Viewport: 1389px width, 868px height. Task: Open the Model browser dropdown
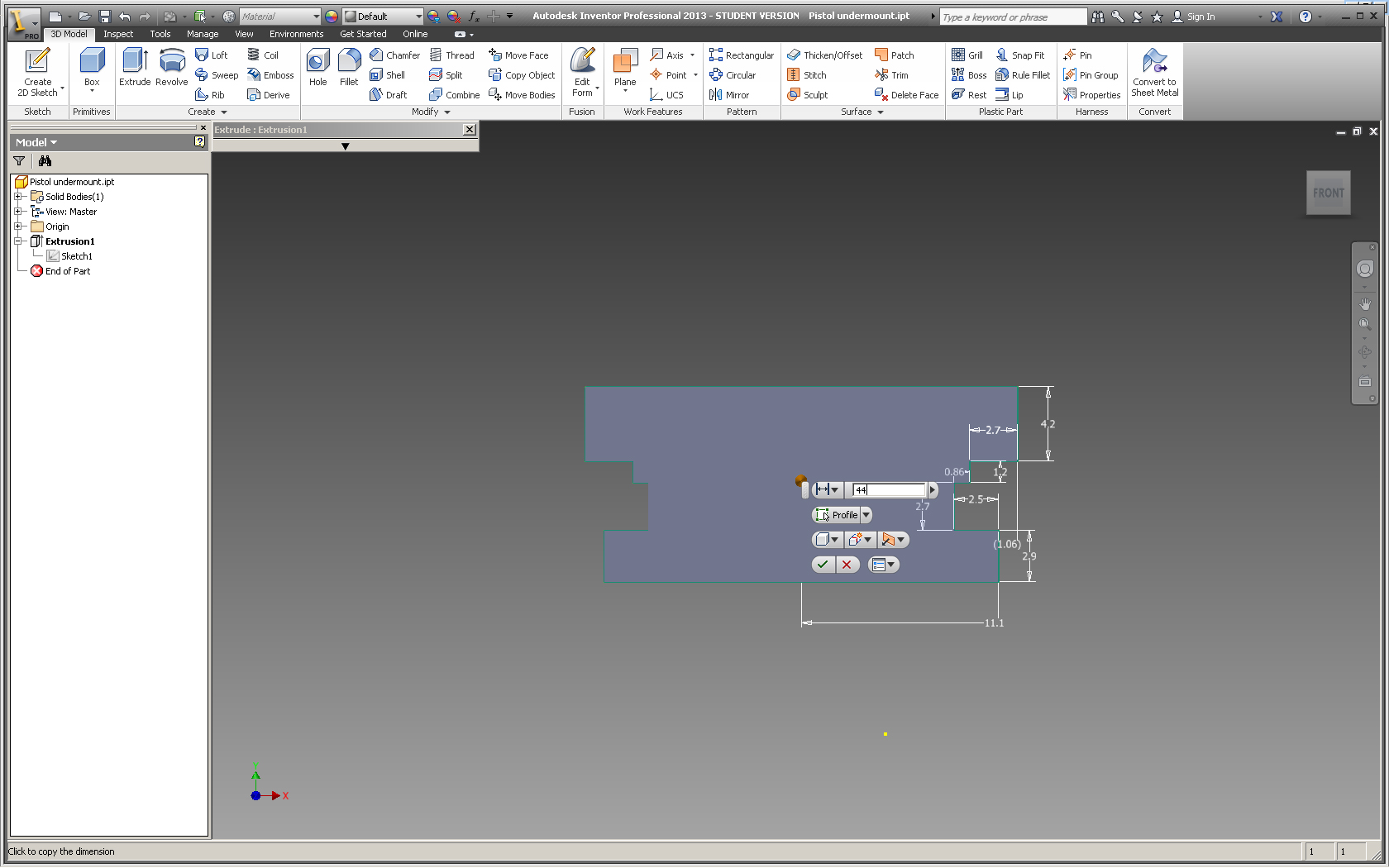coord(36,142)
